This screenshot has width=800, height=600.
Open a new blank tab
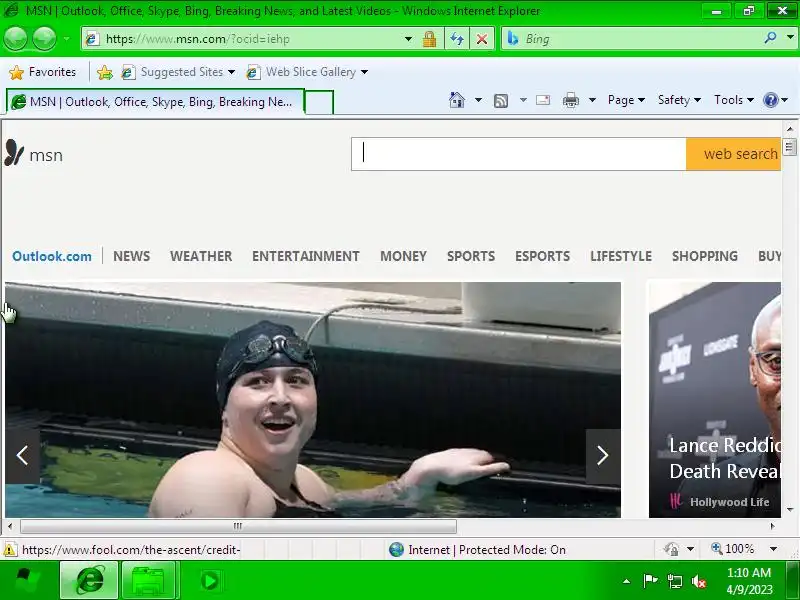point(319,102)
